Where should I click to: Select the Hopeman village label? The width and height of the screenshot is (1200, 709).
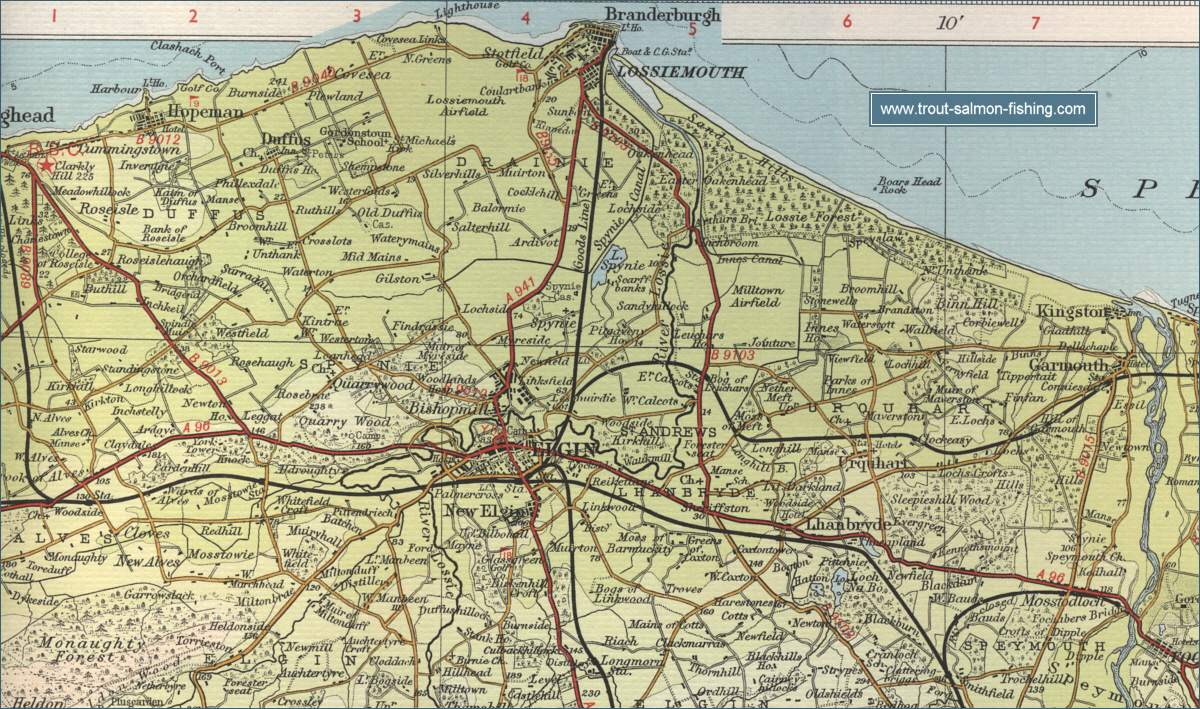pos(205,113)
